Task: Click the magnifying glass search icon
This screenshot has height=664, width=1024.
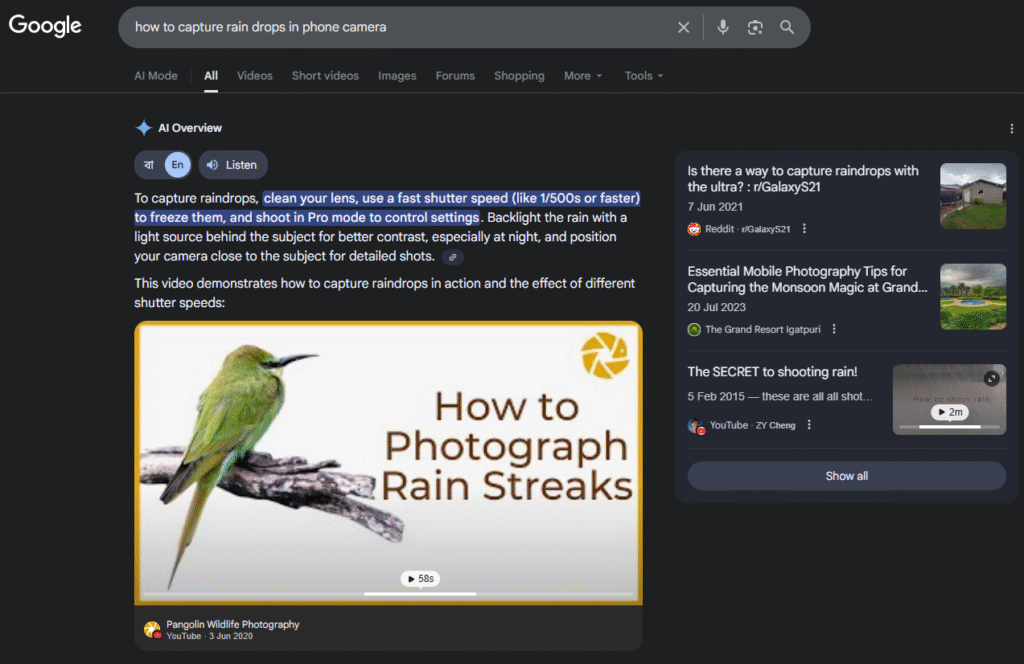Action: pyautogui.click(x=787, y=28)
